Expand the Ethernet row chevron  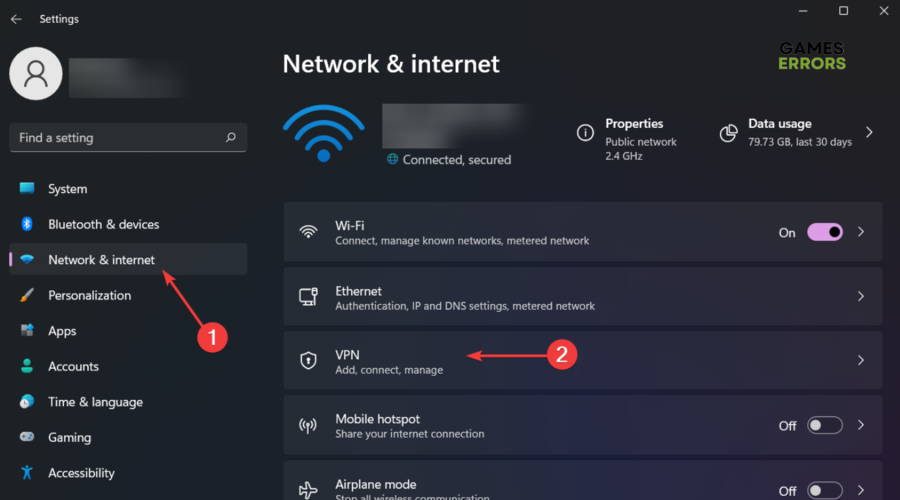(x=861, y=297)
